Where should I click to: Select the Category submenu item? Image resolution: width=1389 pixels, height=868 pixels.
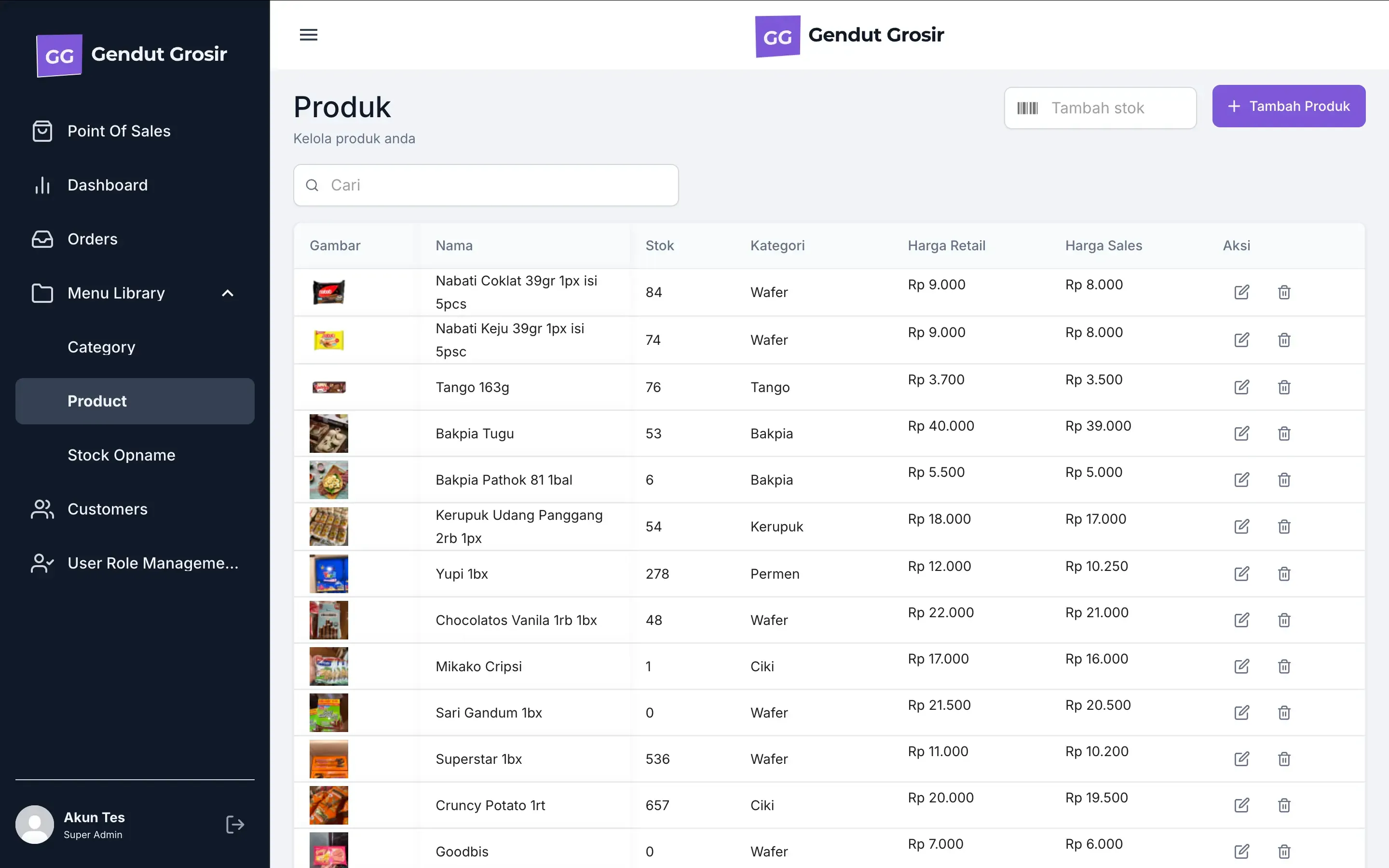(102, 347)
